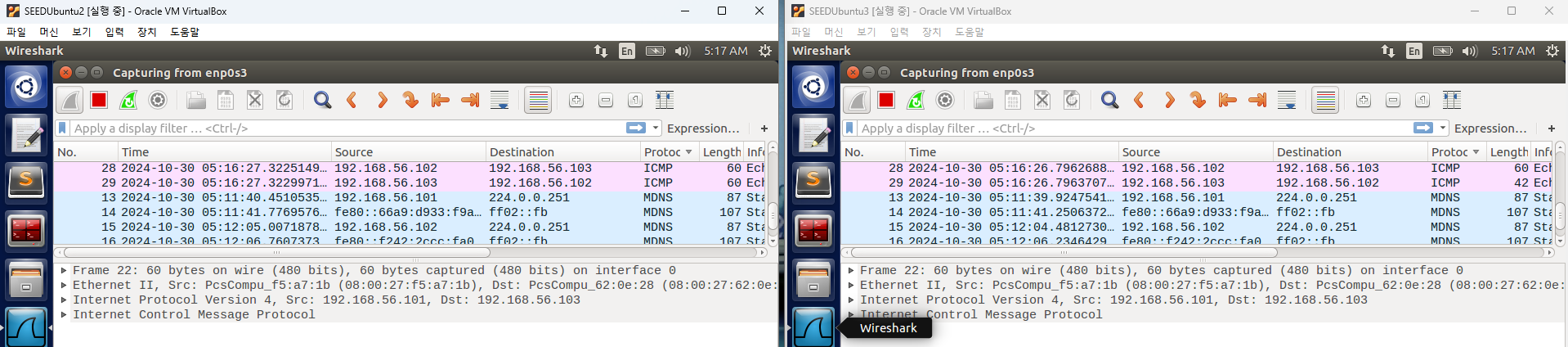Click reload capture file icon in SEEDUbuntu3
This screenshot has width=1568, height=347.
coord(1072,100)
